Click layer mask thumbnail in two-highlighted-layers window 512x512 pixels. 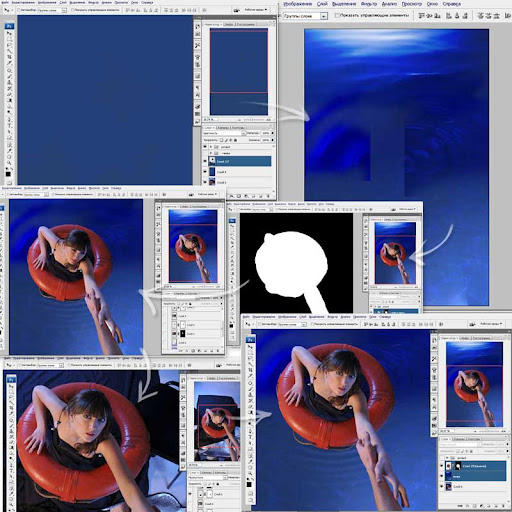point(458,466)
